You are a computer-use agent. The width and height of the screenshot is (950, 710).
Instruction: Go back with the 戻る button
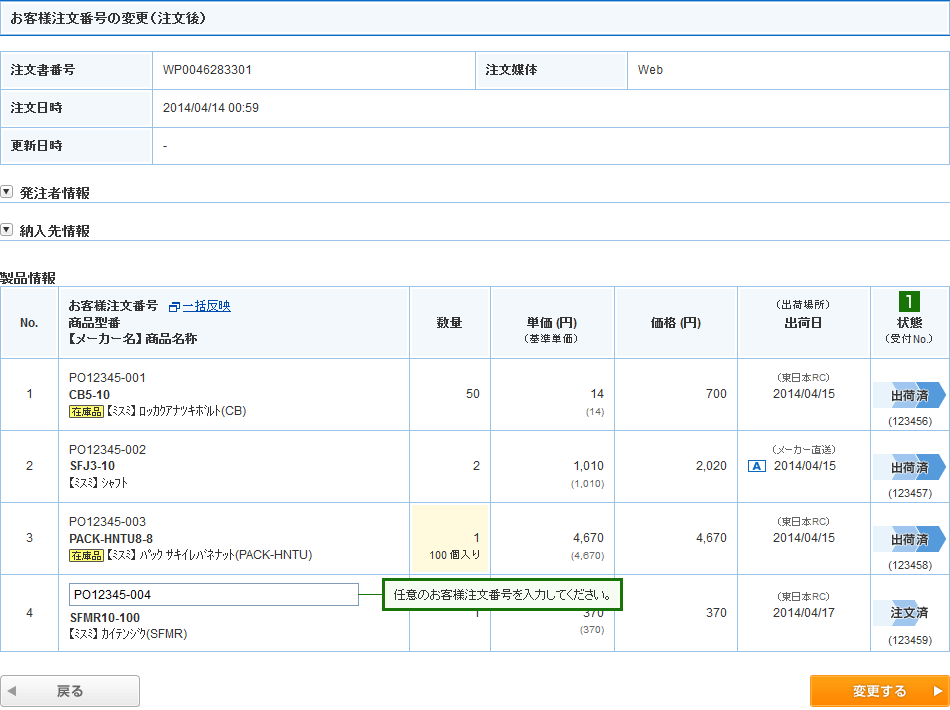click(70, 691)
